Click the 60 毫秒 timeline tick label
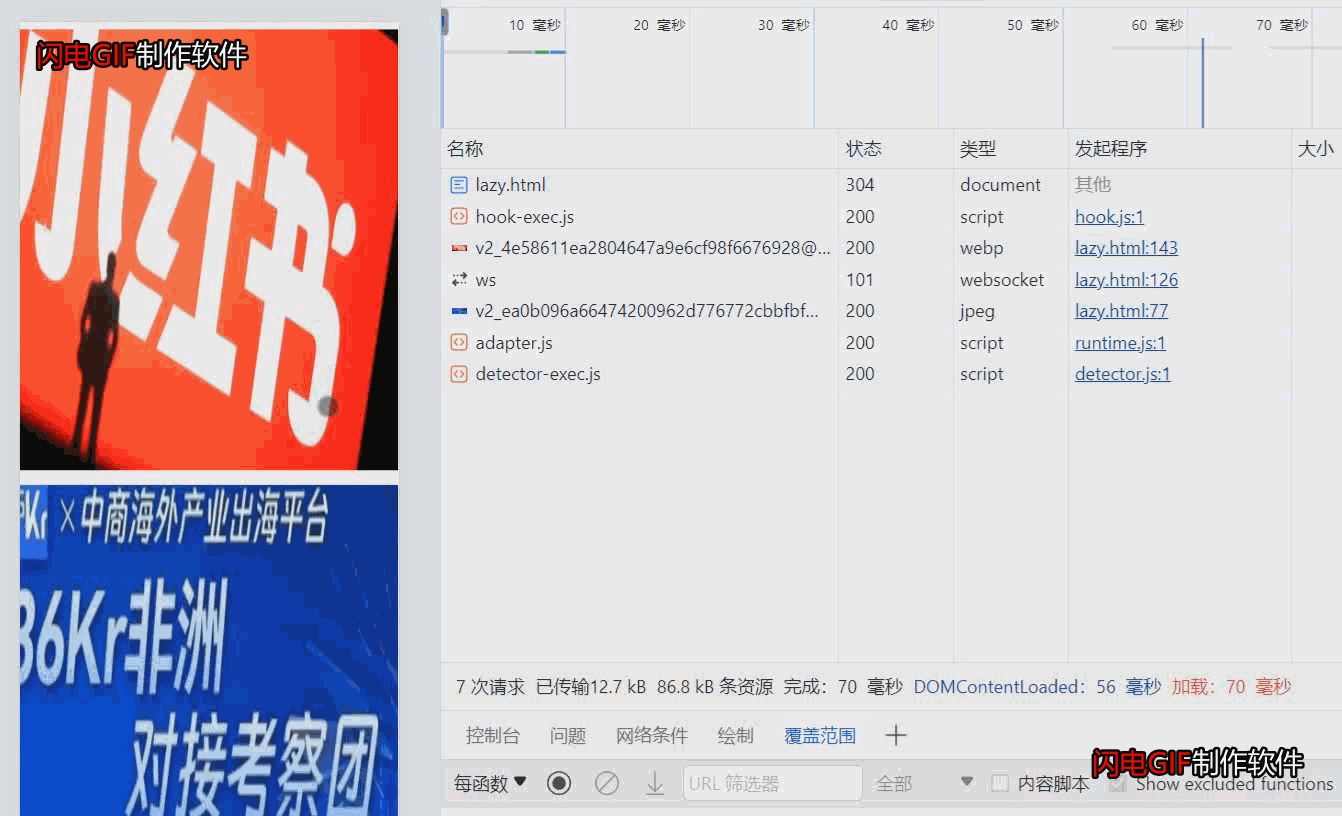This screenshot has height=816, width=1342. click(1157, 25)
